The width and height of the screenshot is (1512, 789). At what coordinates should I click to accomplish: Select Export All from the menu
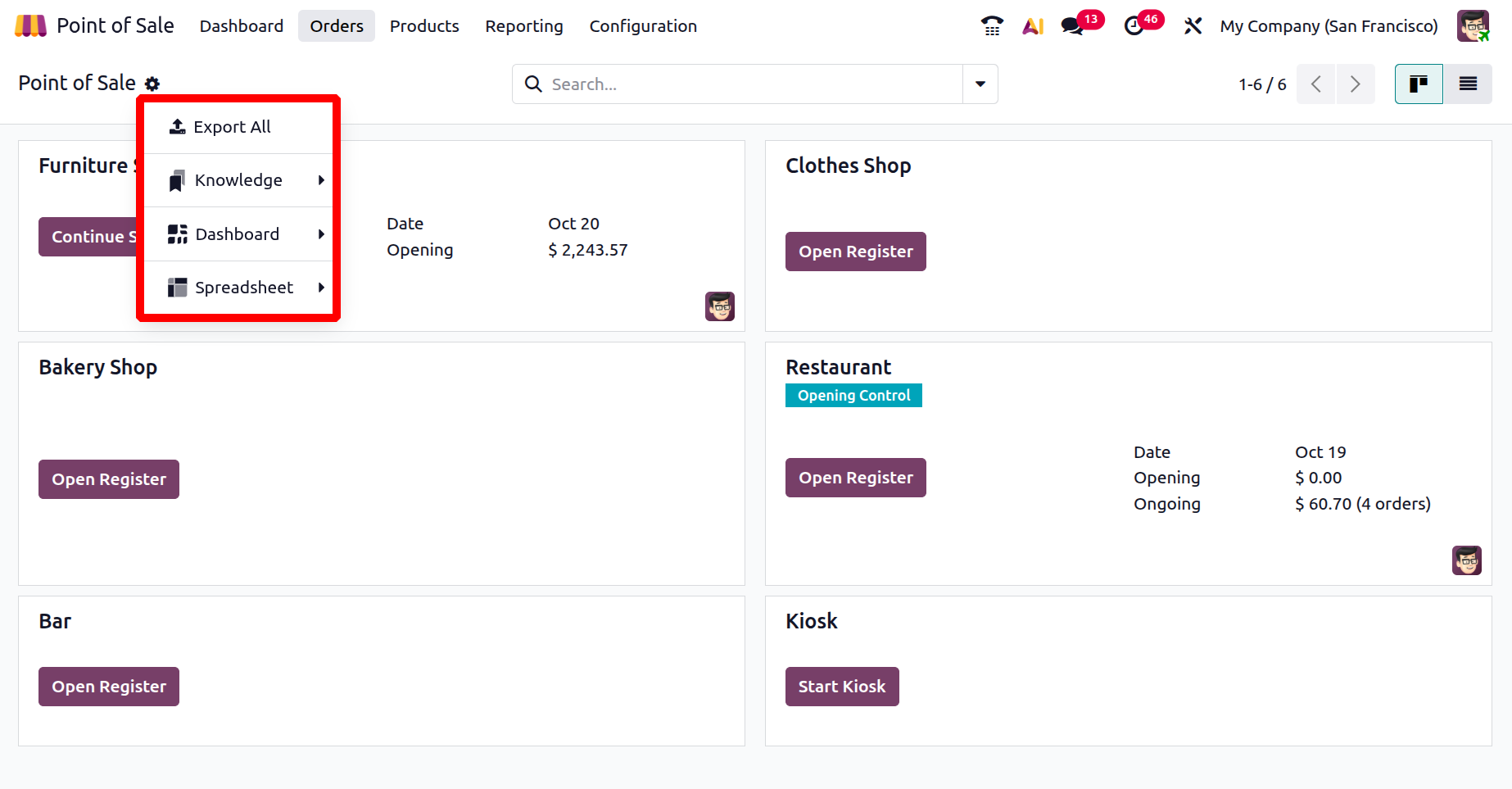coord(232,127)
